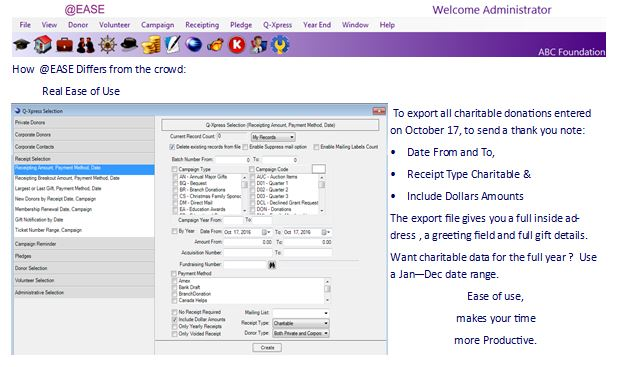Open the Volunteer menu
This screenshot has width=619, height=367.
point(114,24)
